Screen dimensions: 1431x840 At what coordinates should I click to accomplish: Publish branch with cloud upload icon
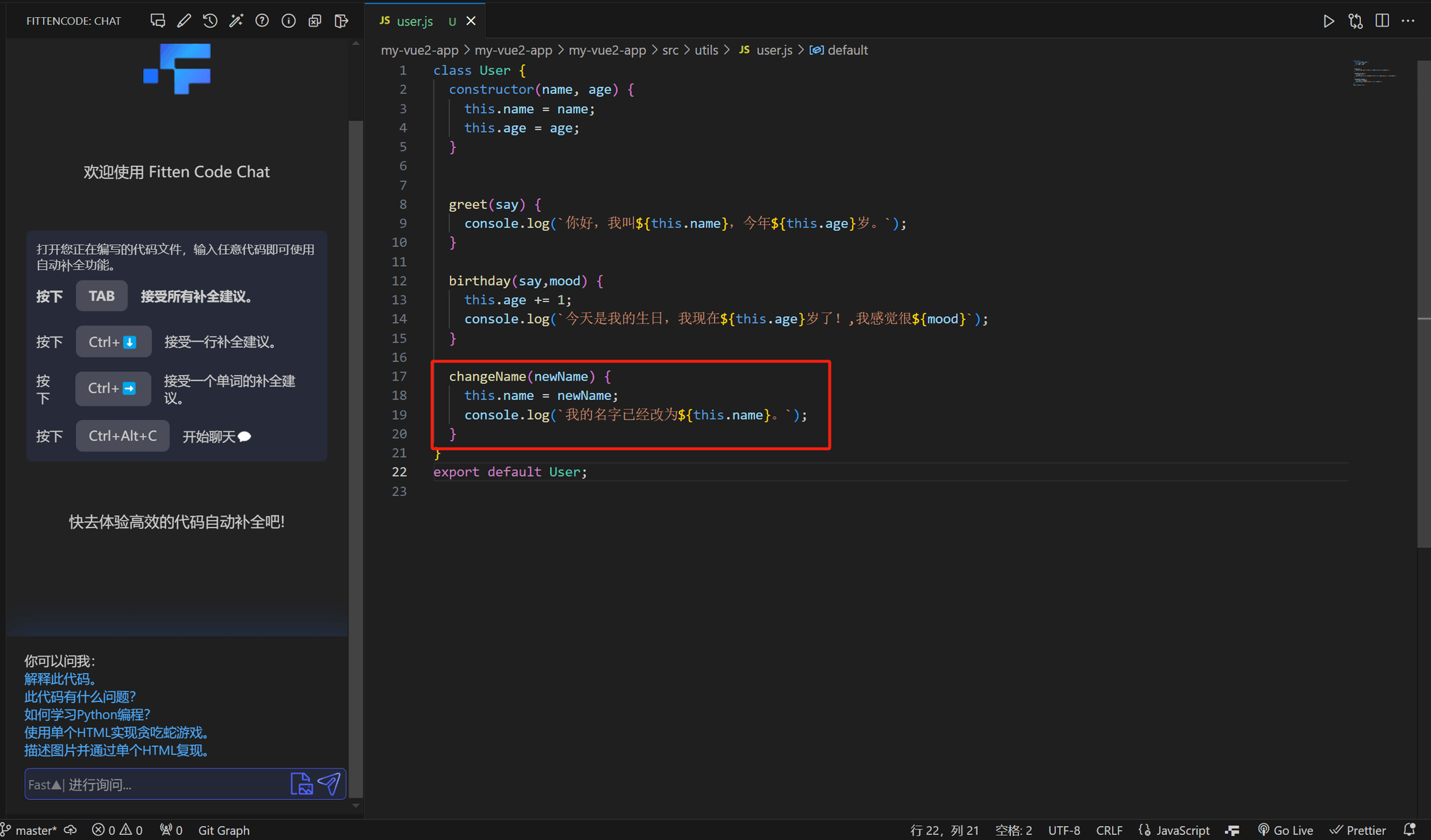click(70, 830)
